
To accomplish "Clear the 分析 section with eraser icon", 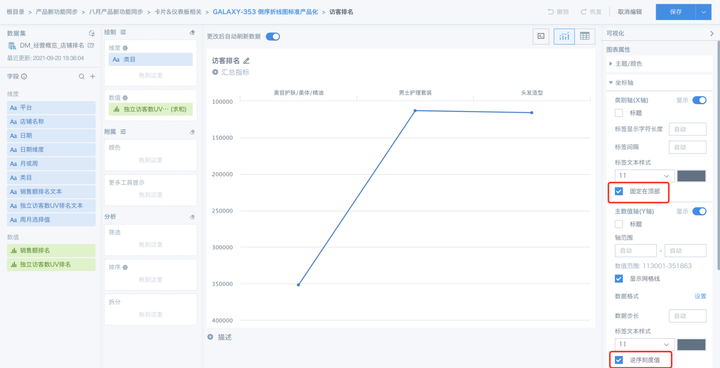I will coord(192,216).
